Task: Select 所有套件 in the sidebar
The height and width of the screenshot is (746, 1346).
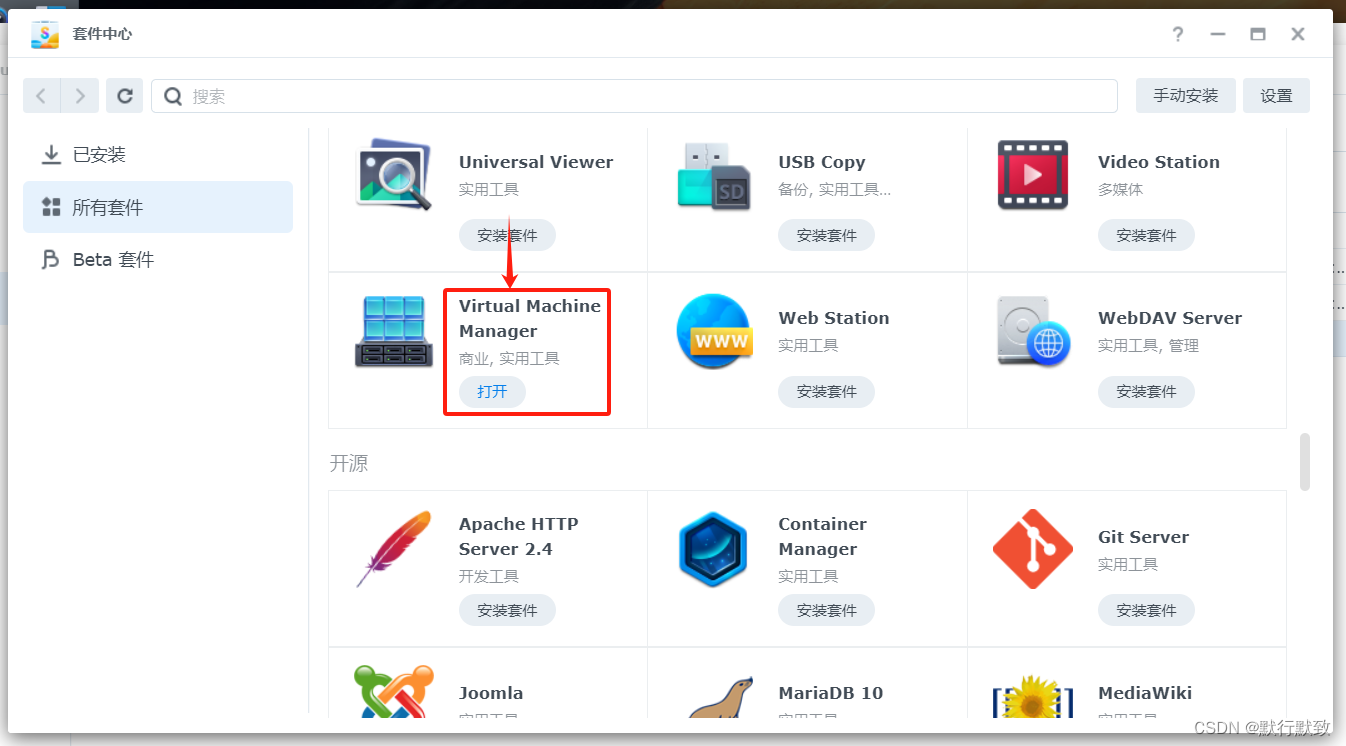Action: point(158,207)
